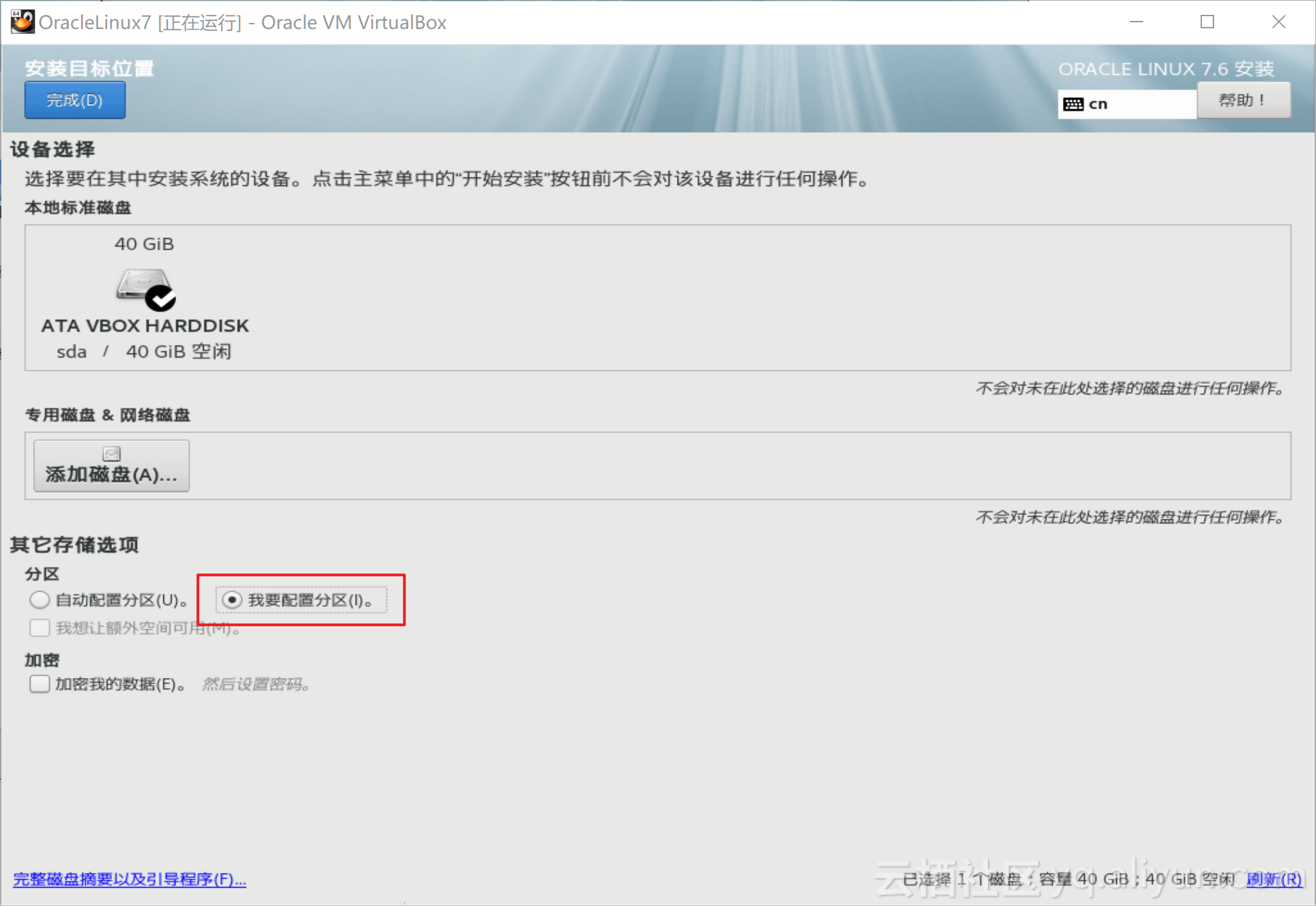Click the 添加磁盘(A)... button
Image resolution: width=1316 pixels, height=906 pixels.
pyautogui.click(x=111, y=466)
